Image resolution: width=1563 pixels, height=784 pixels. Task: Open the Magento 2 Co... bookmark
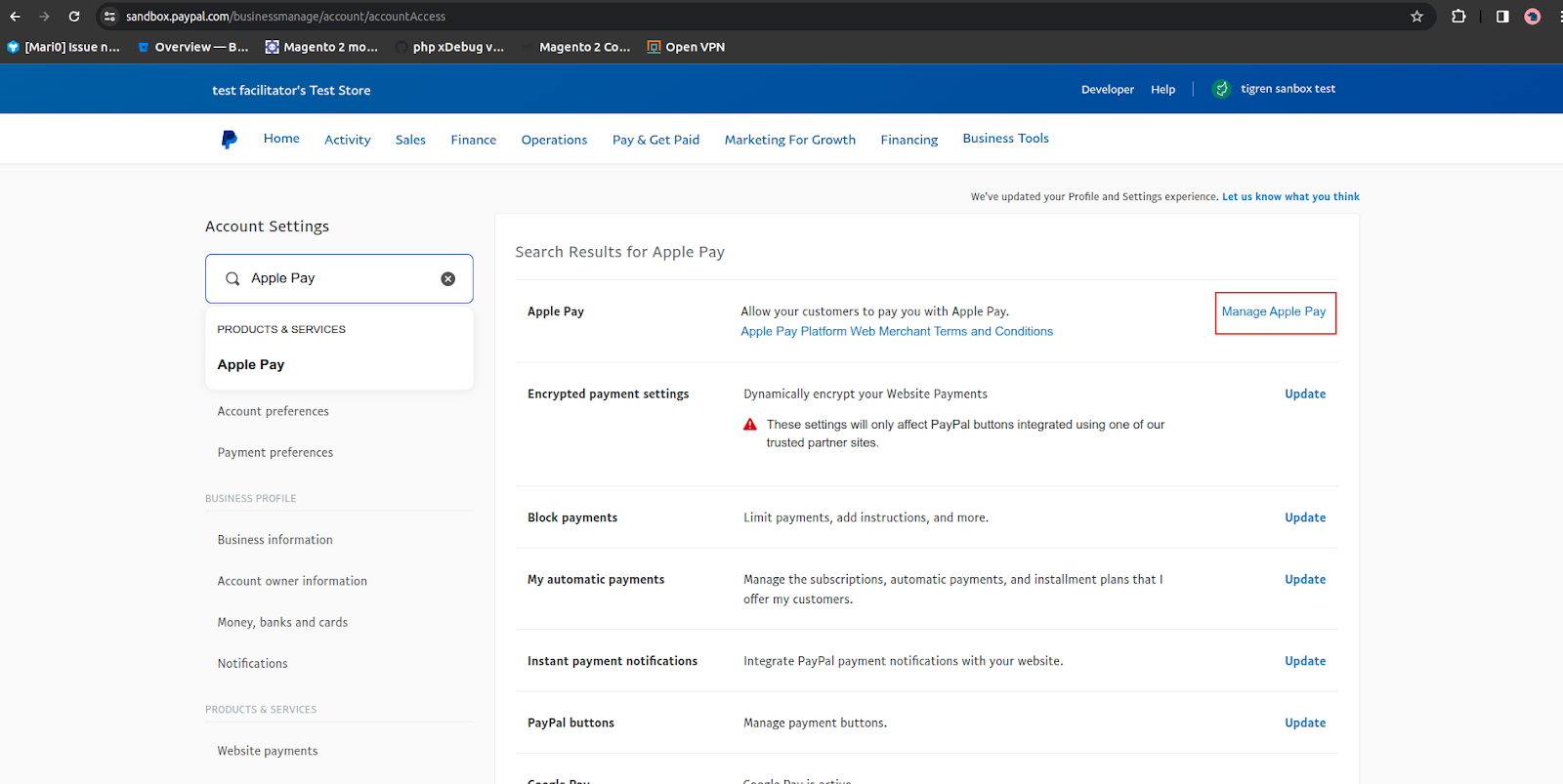577,47
